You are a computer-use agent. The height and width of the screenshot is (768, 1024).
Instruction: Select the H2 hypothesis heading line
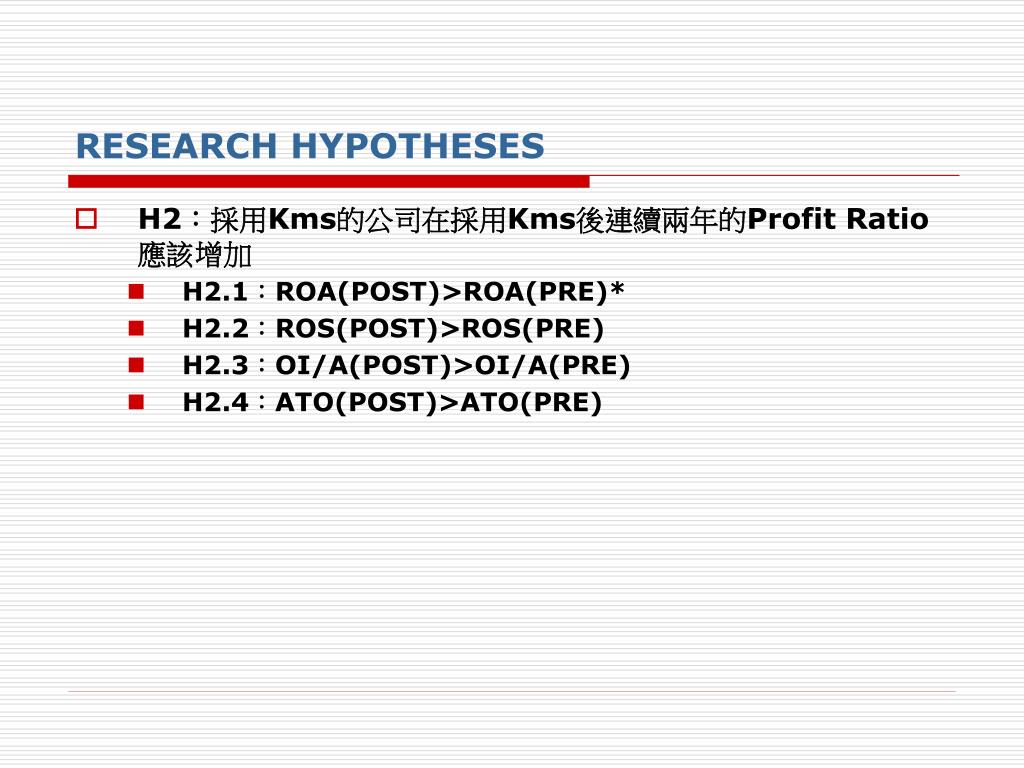click(533, 219)
